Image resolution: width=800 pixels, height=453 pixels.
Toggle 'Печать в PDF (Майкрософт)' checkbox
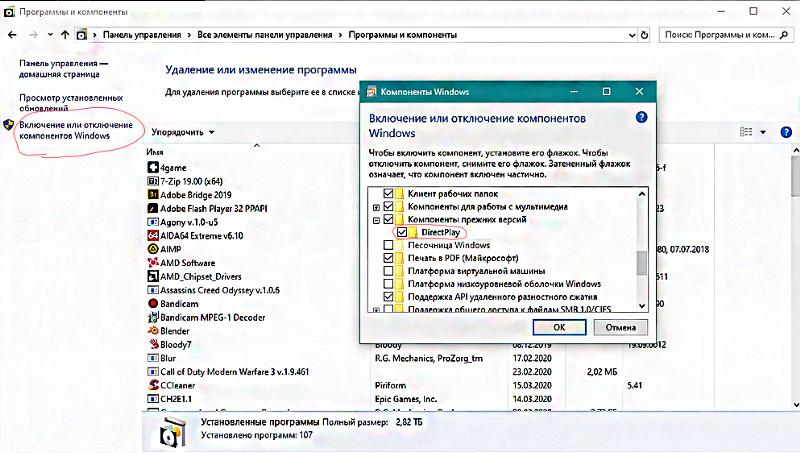(x=388, y=258)
